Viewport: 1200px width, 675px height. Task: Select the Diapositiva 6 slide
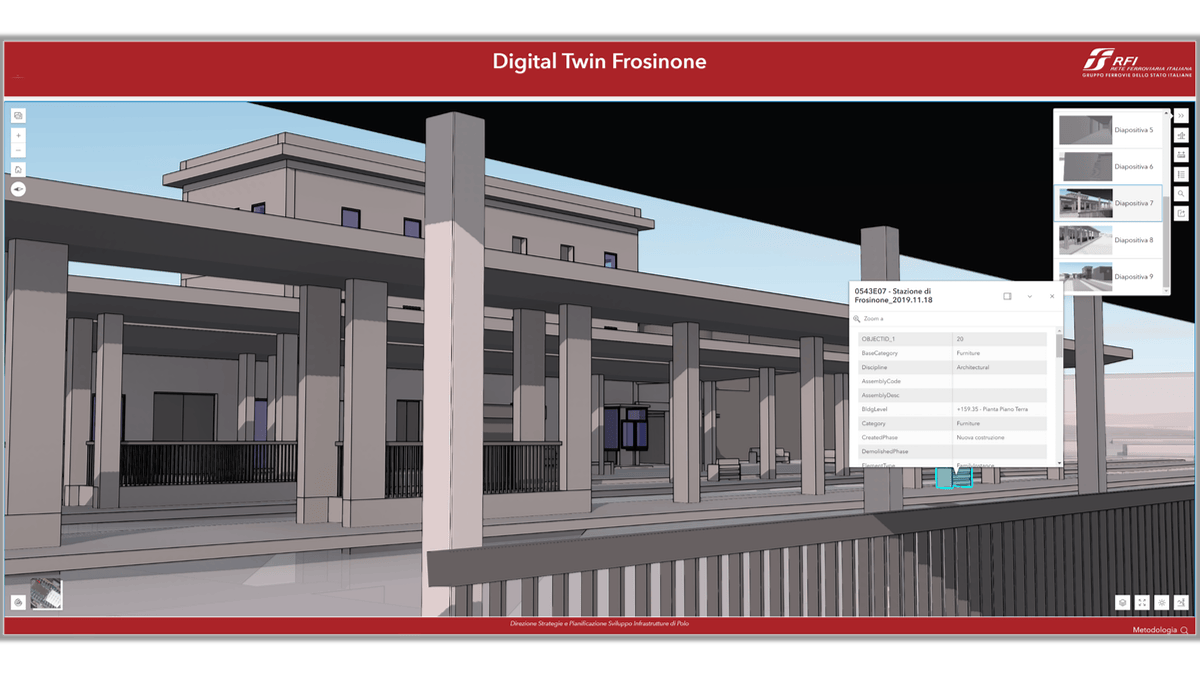pos(1108,166)
